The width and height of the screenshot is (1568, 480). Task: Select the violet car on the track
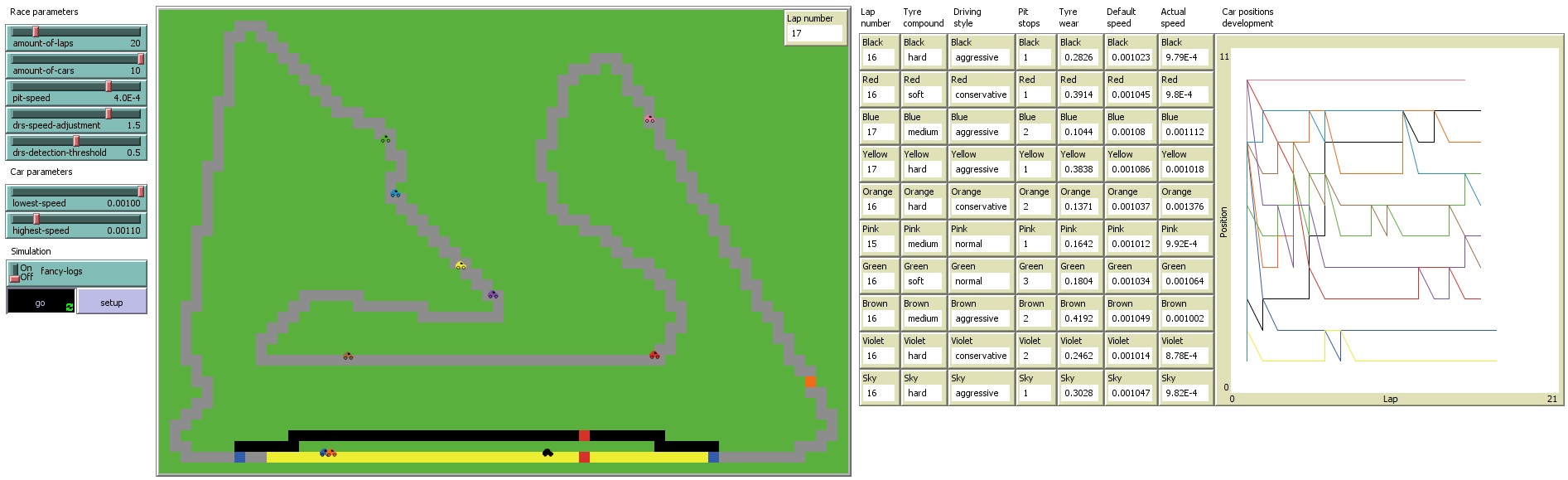493,294
